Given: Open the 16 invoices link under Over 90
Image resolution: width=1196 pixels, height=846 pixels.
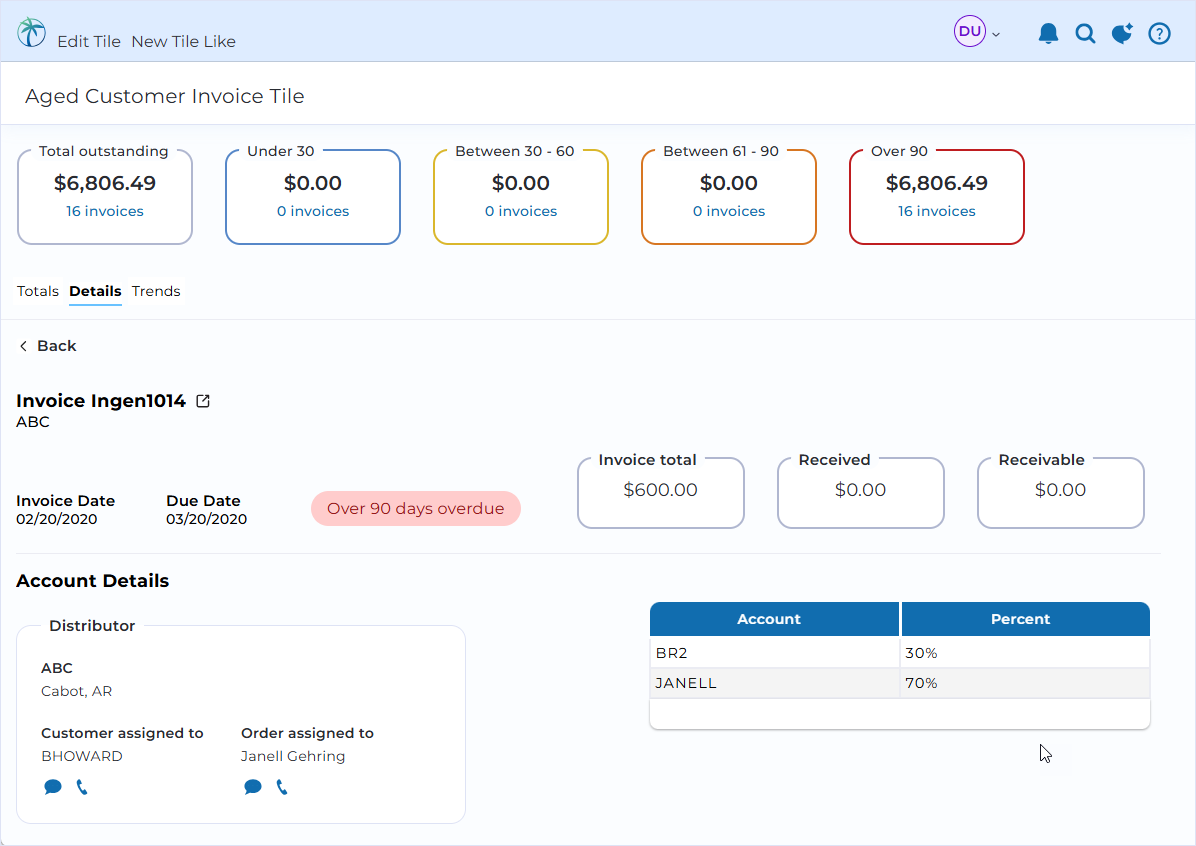Looking at the screenshot, I should (x=937, y=211).
